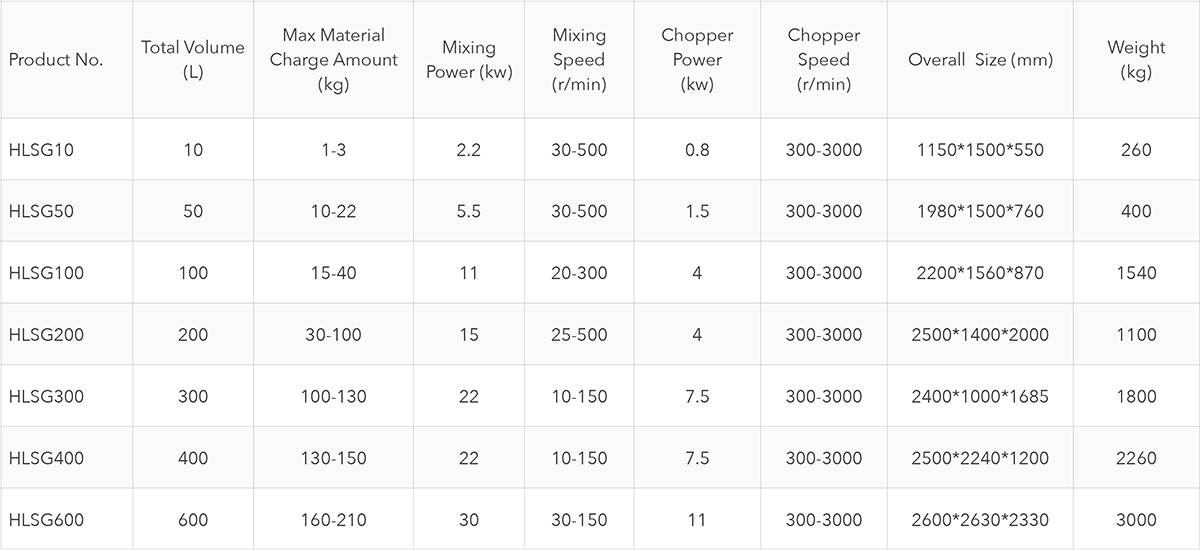Select the 160-210 charge amount cell

point(333,520)
